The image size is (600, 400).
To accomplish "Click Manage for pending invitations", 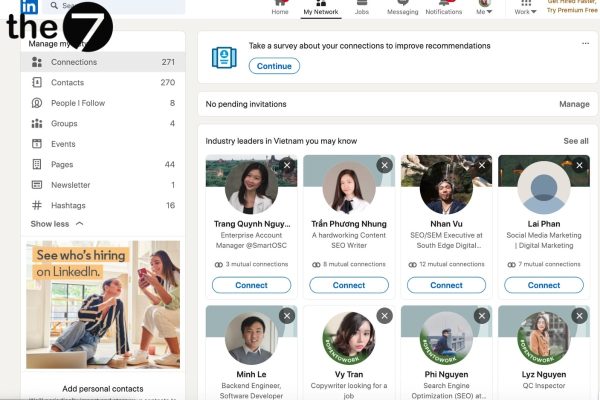I will pos(574,104).
